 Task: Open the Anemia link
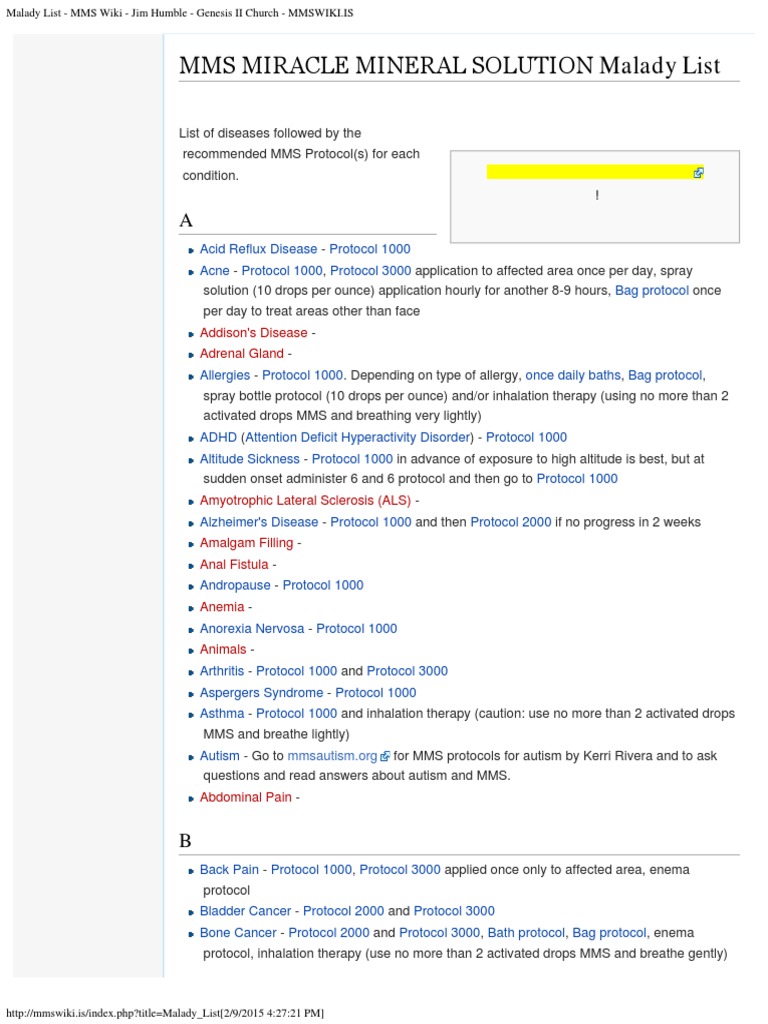222,607
